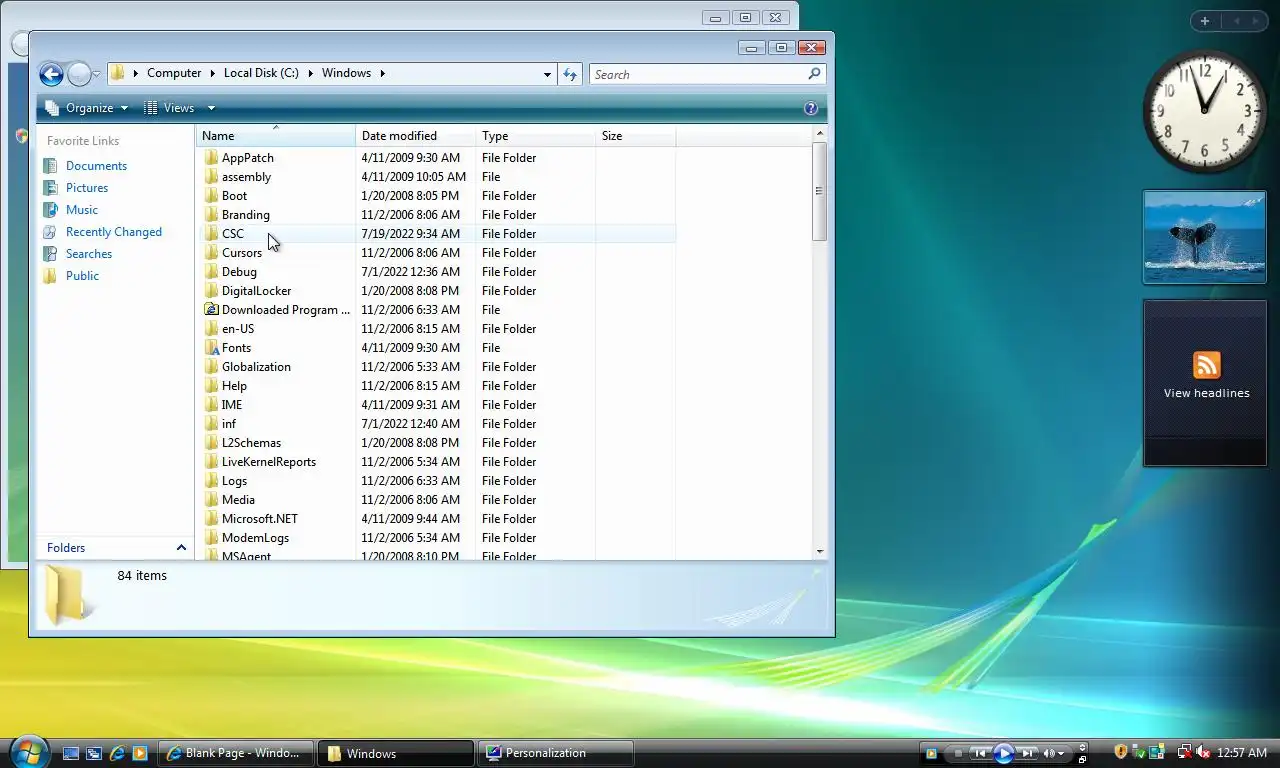Click the magnifier icon in the Search box
1280x768 pixels.
(x=814, y=74)
